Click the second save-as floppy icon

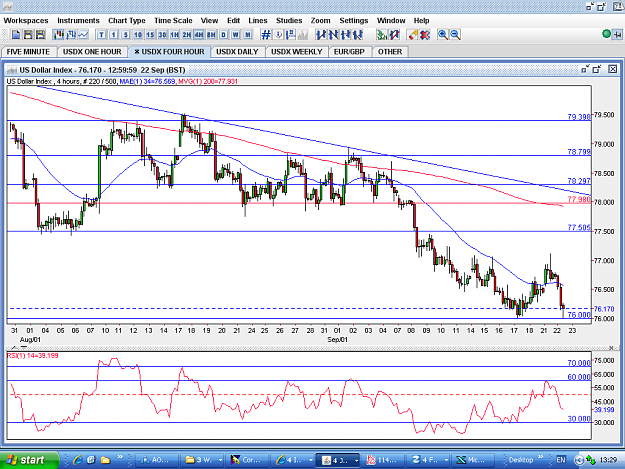40,35
